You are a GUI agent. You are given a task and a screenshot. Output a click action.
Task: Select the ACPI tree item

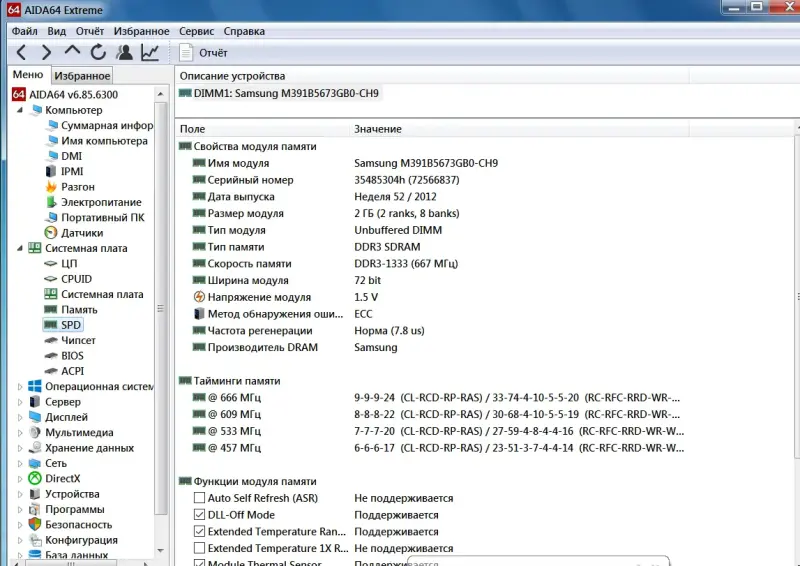[65, 371]
